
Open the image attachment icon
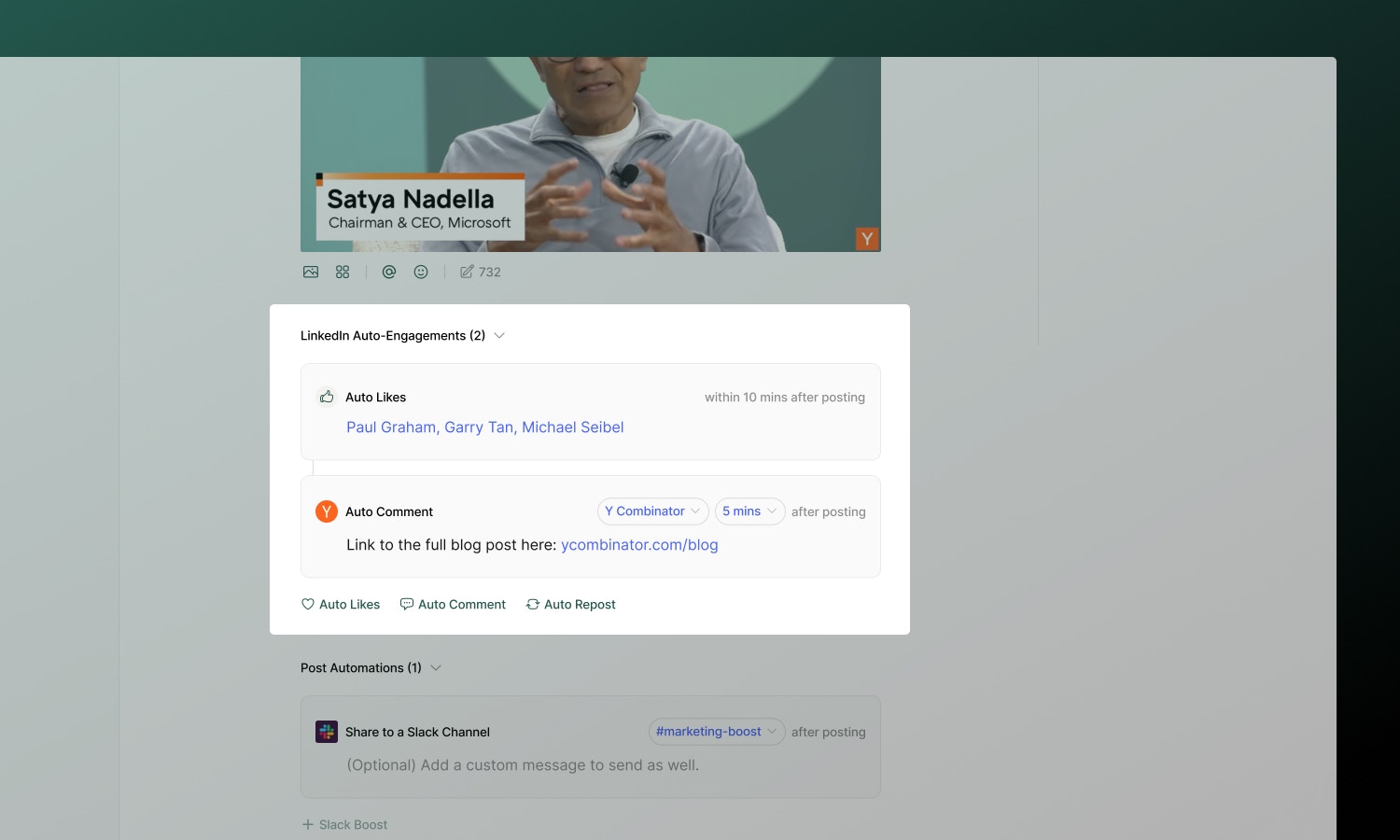pos(311,272)
